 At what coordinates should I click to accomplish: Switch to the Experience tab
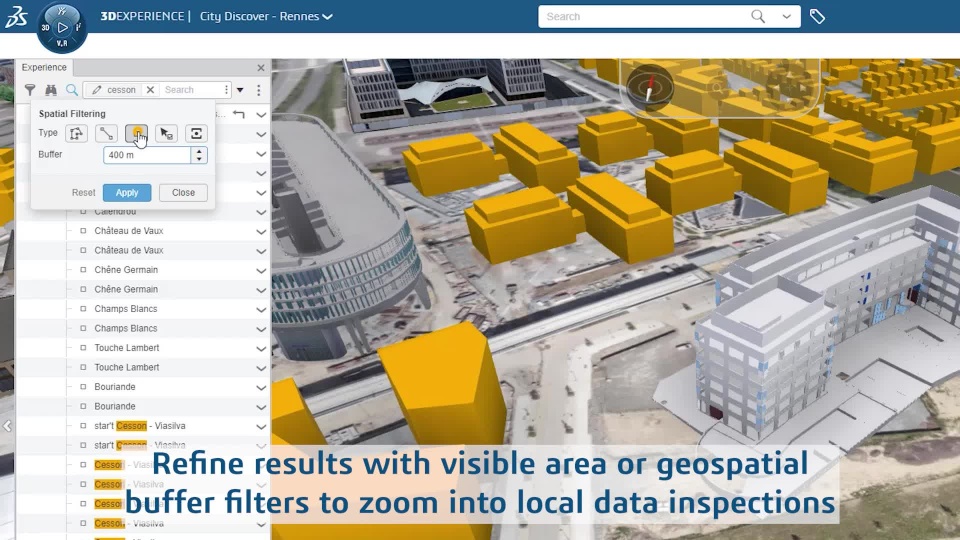(44, 67)
